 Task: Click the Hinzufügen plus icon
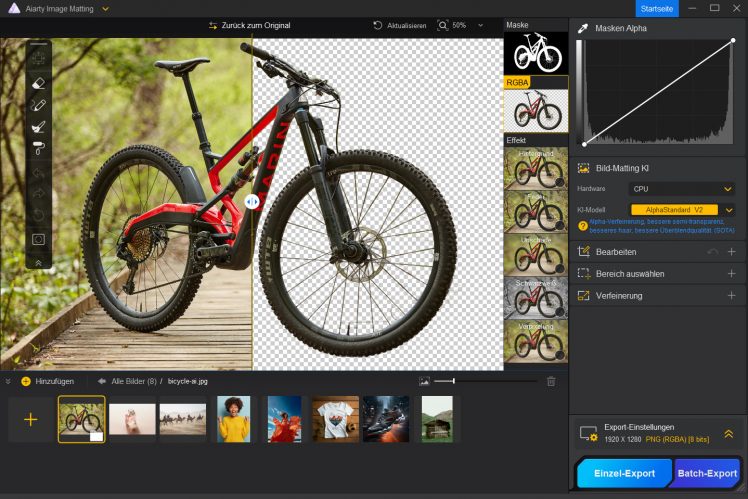click(x=26, y=381)
